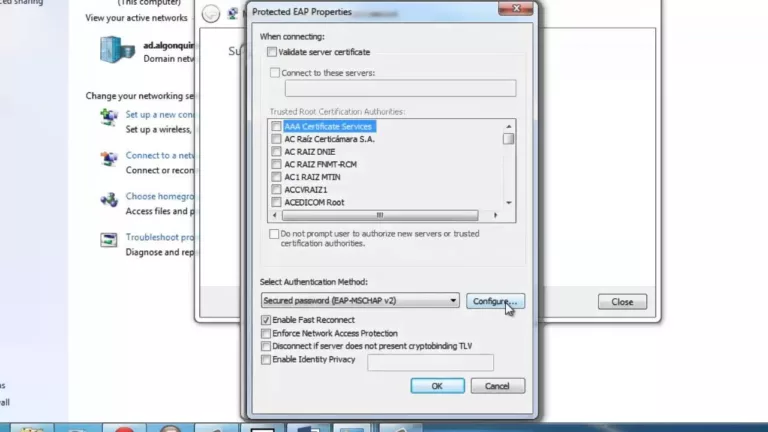Click the server names input field
The image size is (768, 432).
(400, 88)
